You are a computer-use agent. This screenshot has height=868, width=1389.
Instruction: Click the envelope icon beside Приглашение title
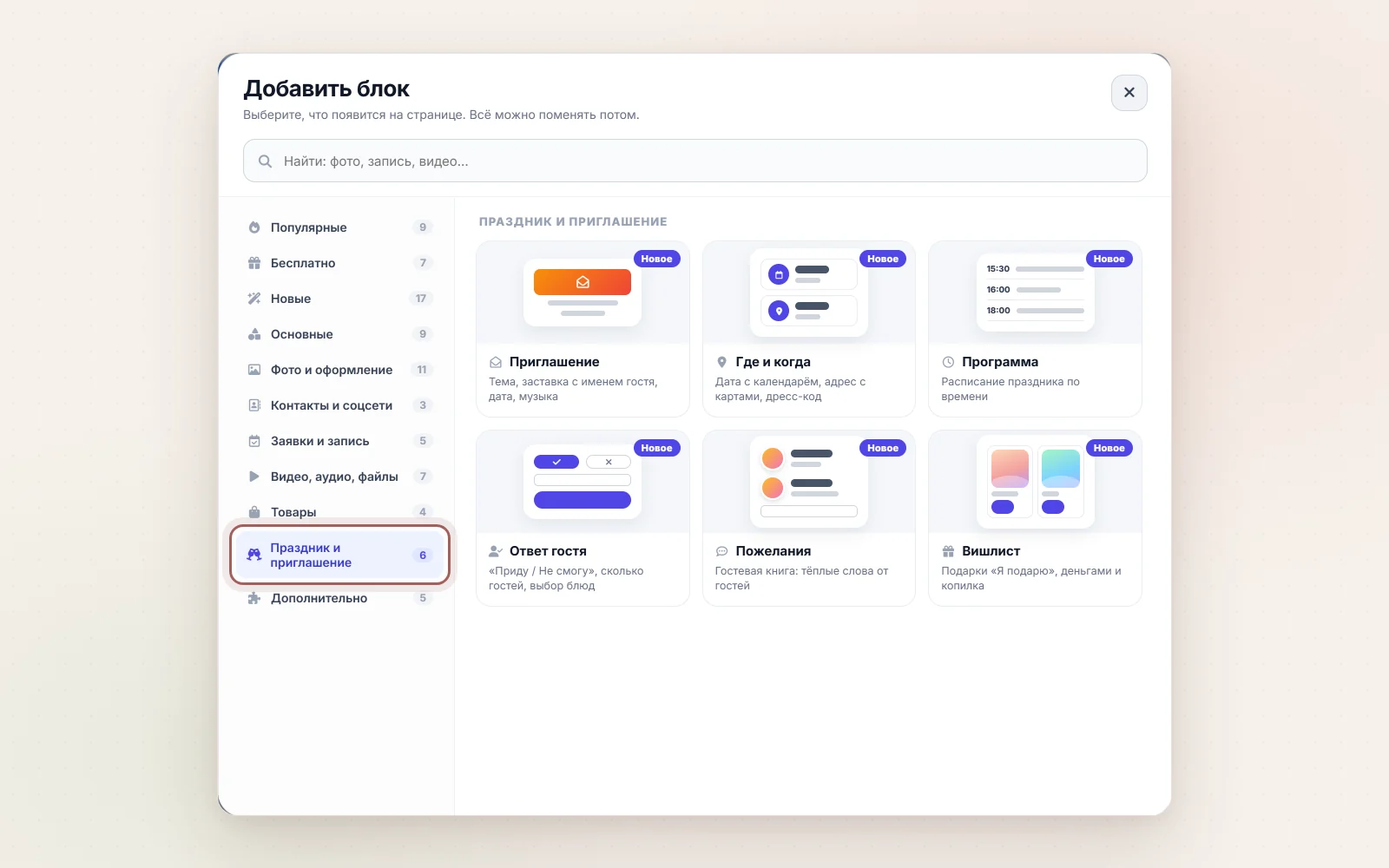click(496, 362)
